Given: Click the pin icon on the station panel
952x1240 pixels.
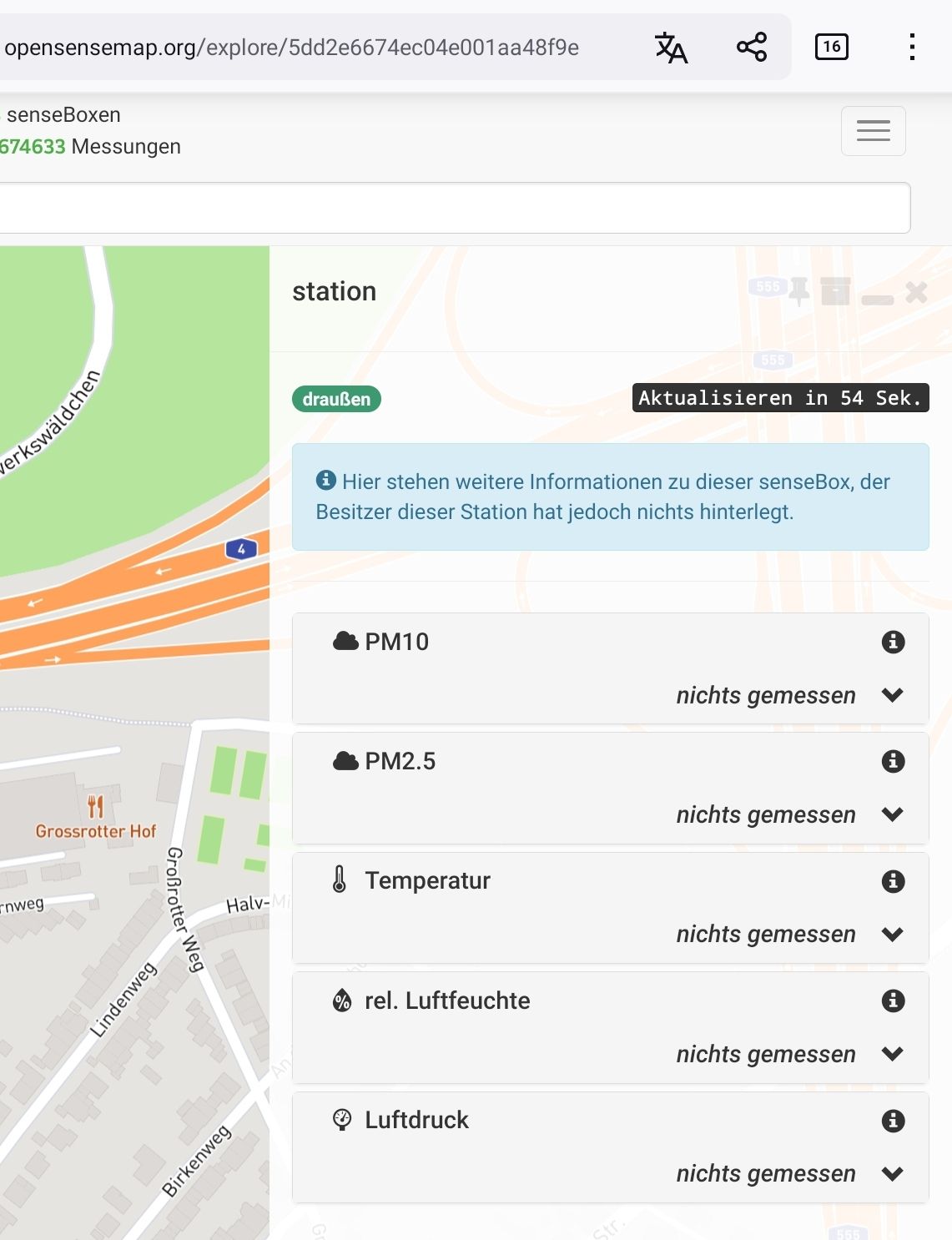Looking at the screenshot, I should tap(798, 291).
